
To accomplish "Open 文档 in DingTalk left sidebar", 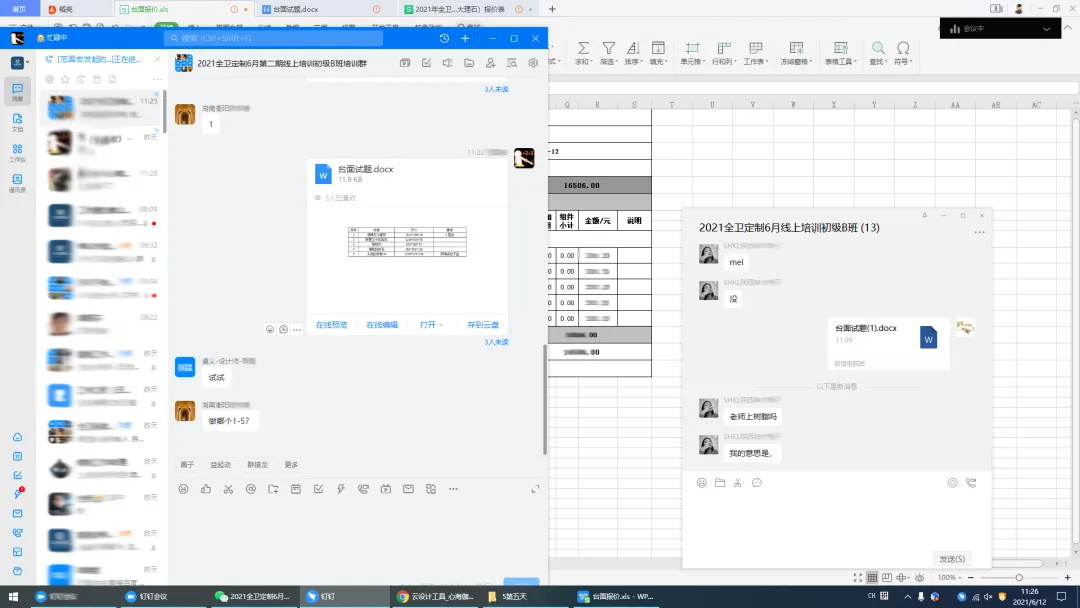I will pyautogui.click(x=17, y=121).
